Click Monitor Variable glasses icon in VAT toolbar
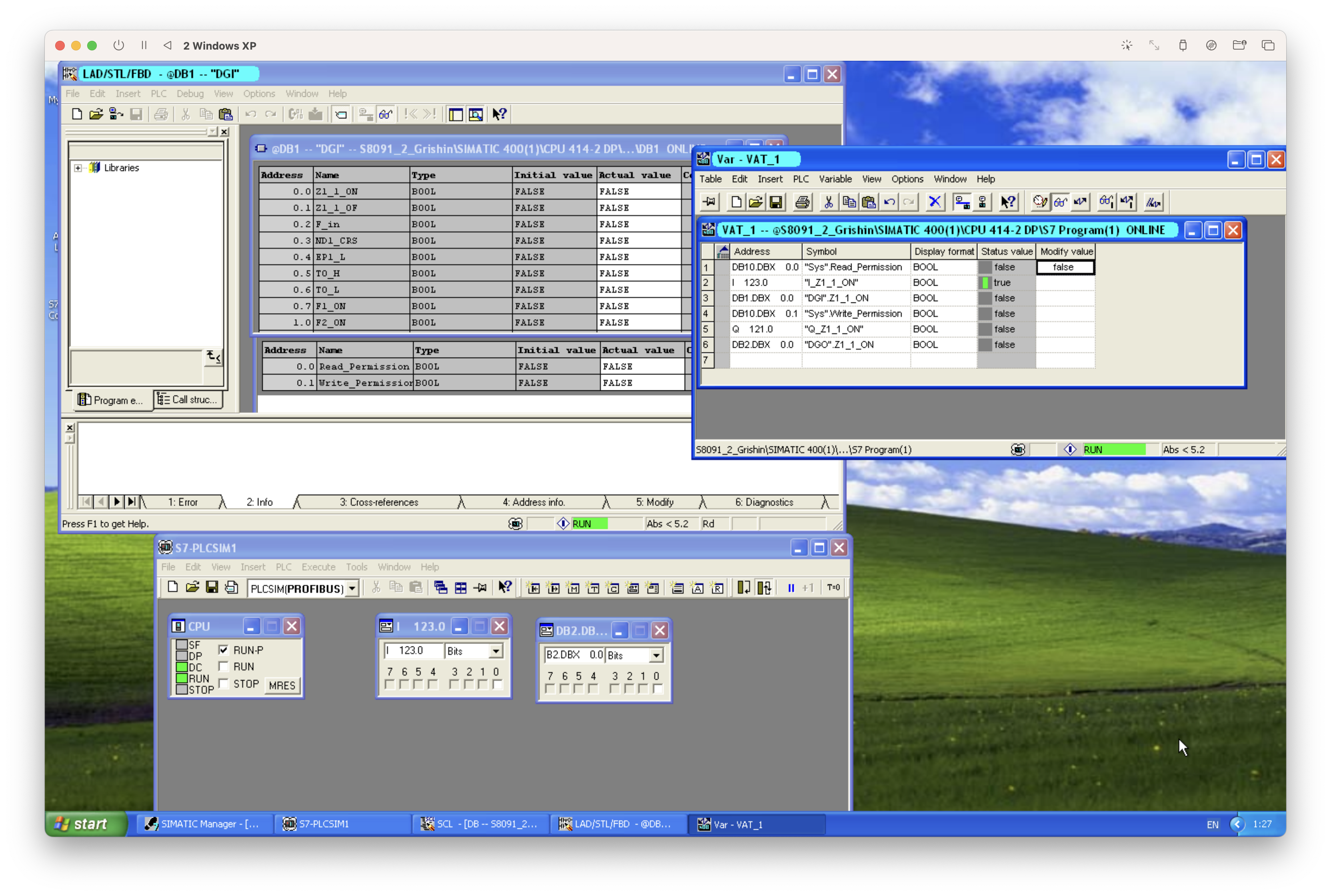 tap(1060, 202)
